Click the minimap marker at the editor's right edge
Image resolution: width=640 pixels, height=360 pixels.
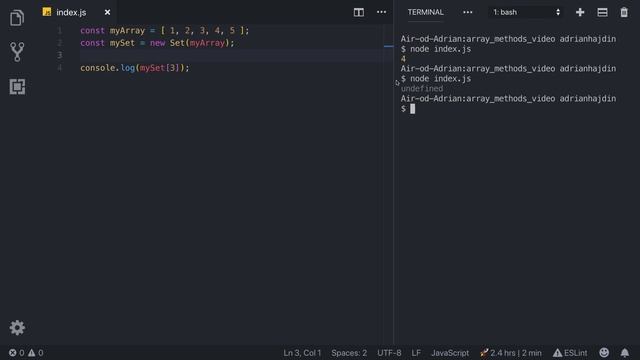point(389,46)
